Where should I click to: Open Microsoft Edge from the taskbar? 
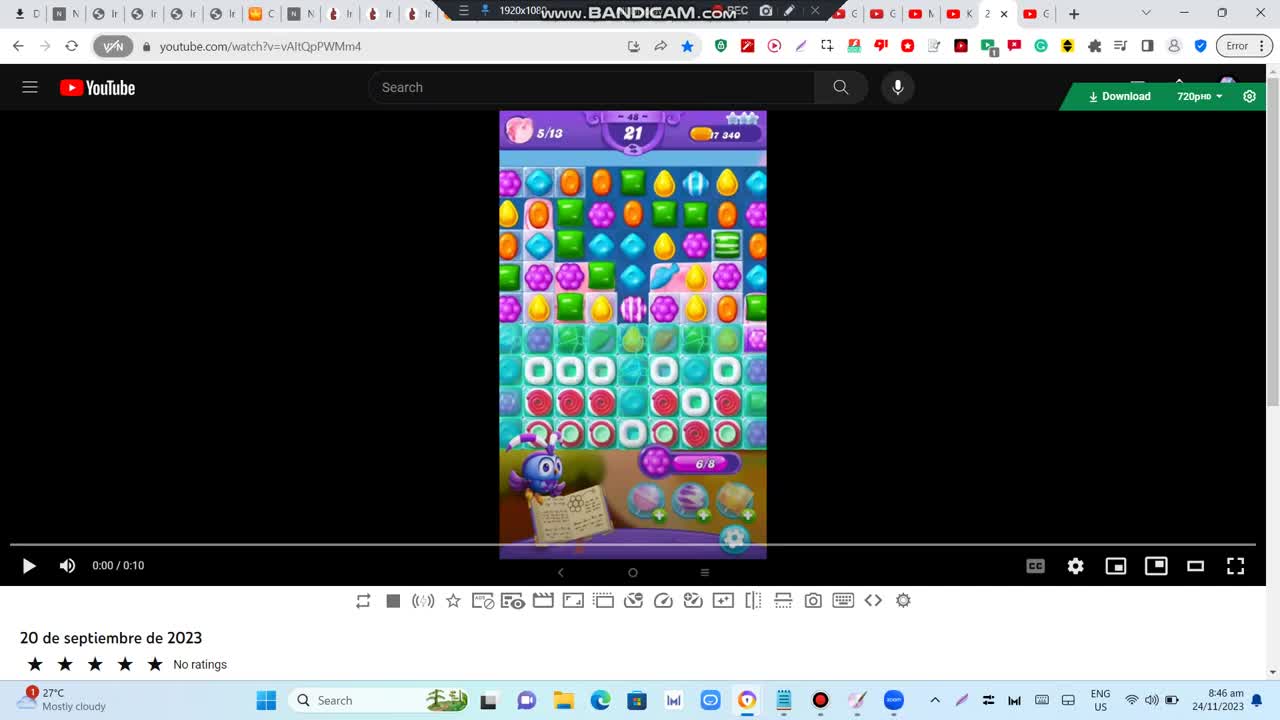point(600,700)
